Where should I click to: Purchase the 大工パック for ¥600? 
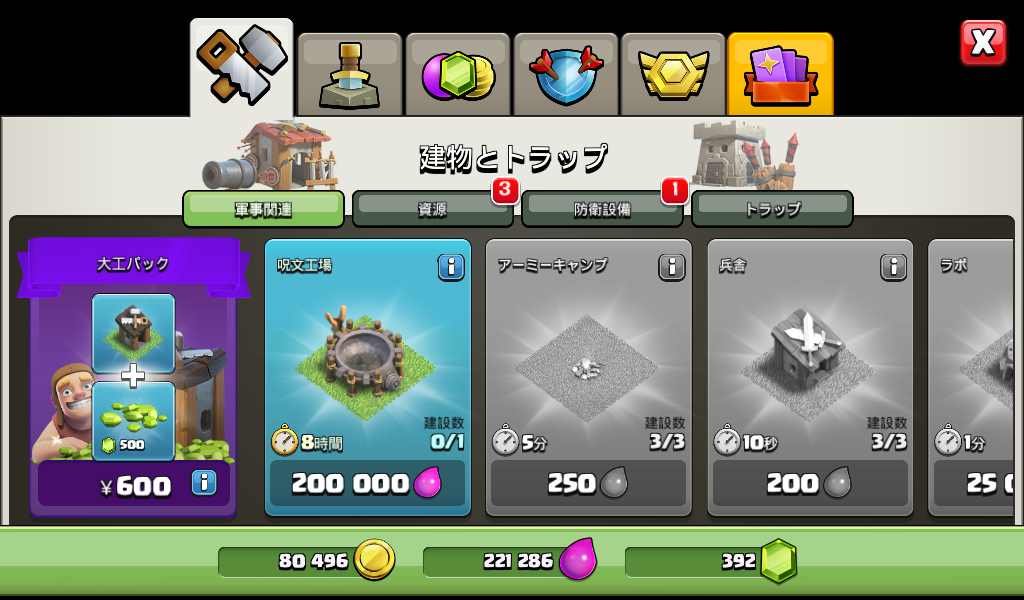tap(134, 484)
